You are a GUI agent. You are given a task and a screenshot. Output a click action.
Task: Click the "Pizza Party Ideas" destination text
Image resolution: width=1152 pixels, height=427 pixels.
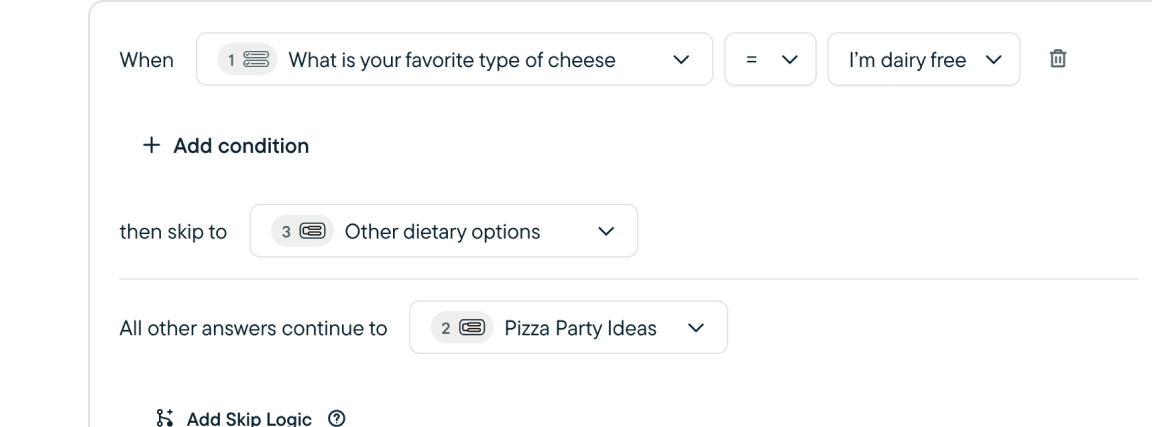click(580, 328)
